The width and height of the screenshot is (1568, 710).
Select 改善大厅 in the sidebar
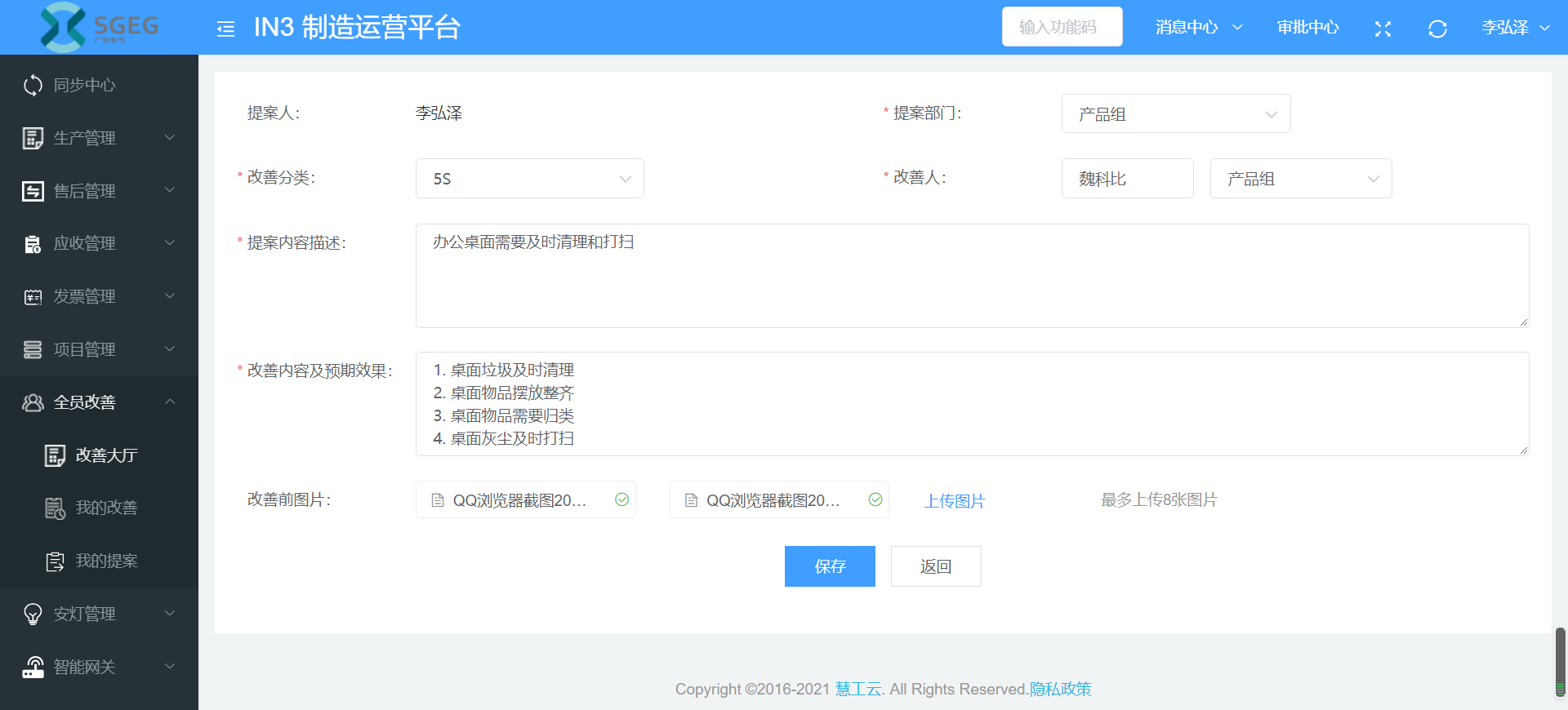106,455
